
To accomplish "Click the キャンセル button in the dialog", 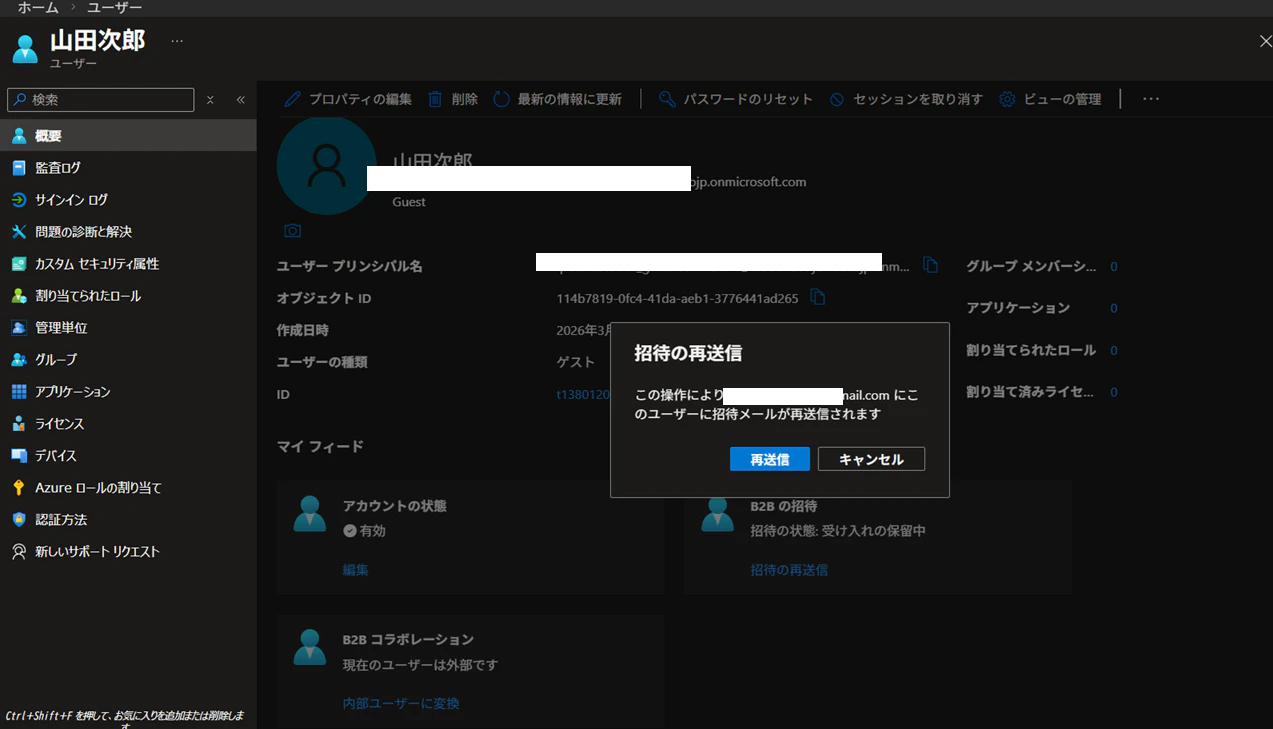I will click(x=871, y=459).
